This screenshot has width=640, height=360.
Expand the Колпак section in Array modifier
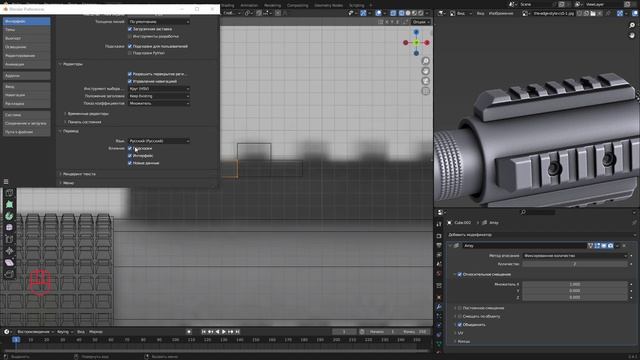tap(463, 341)
